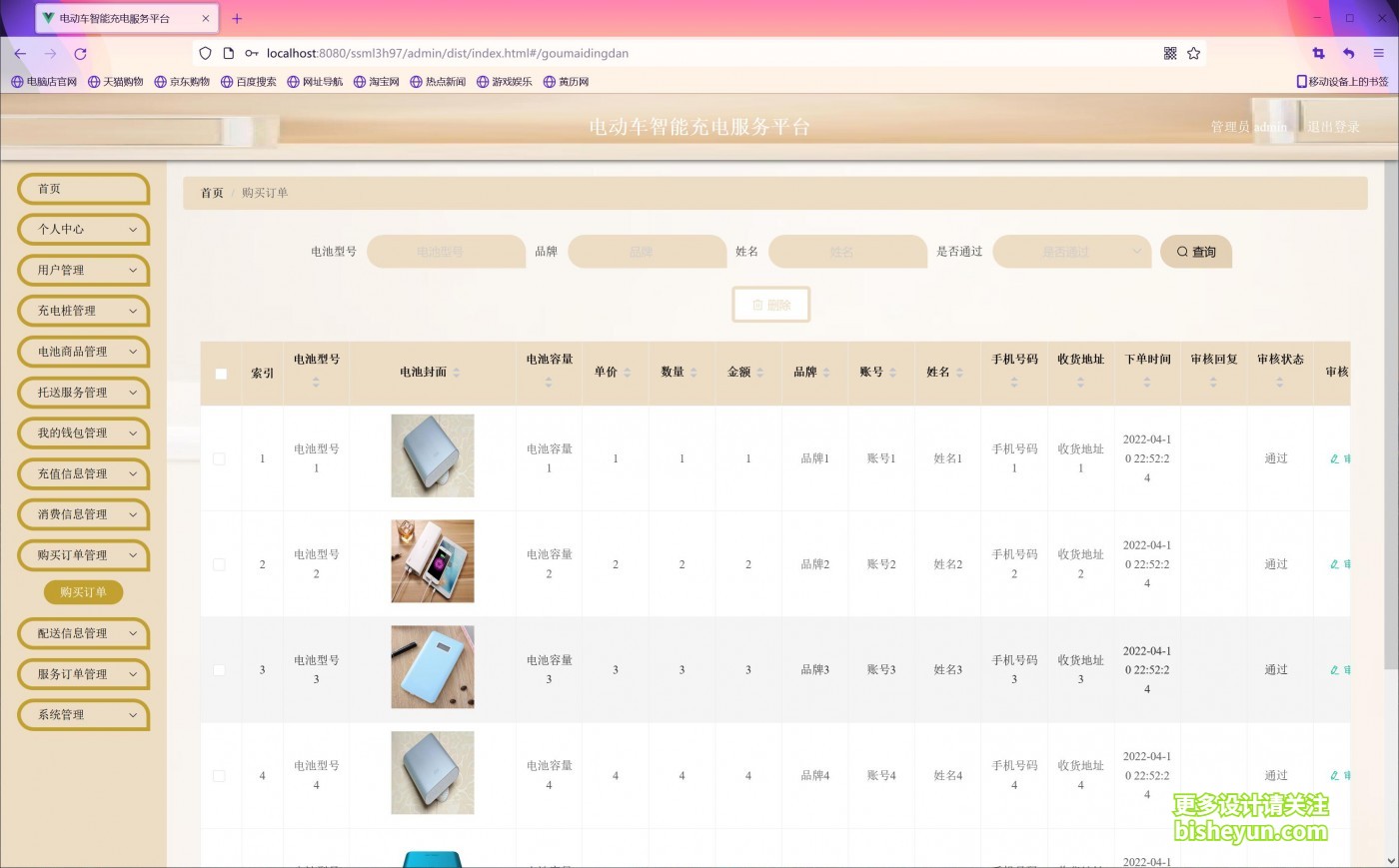1399x868 pixels.
Task: Click the screenshot crop icon in toolbar
Action: 1318,54
